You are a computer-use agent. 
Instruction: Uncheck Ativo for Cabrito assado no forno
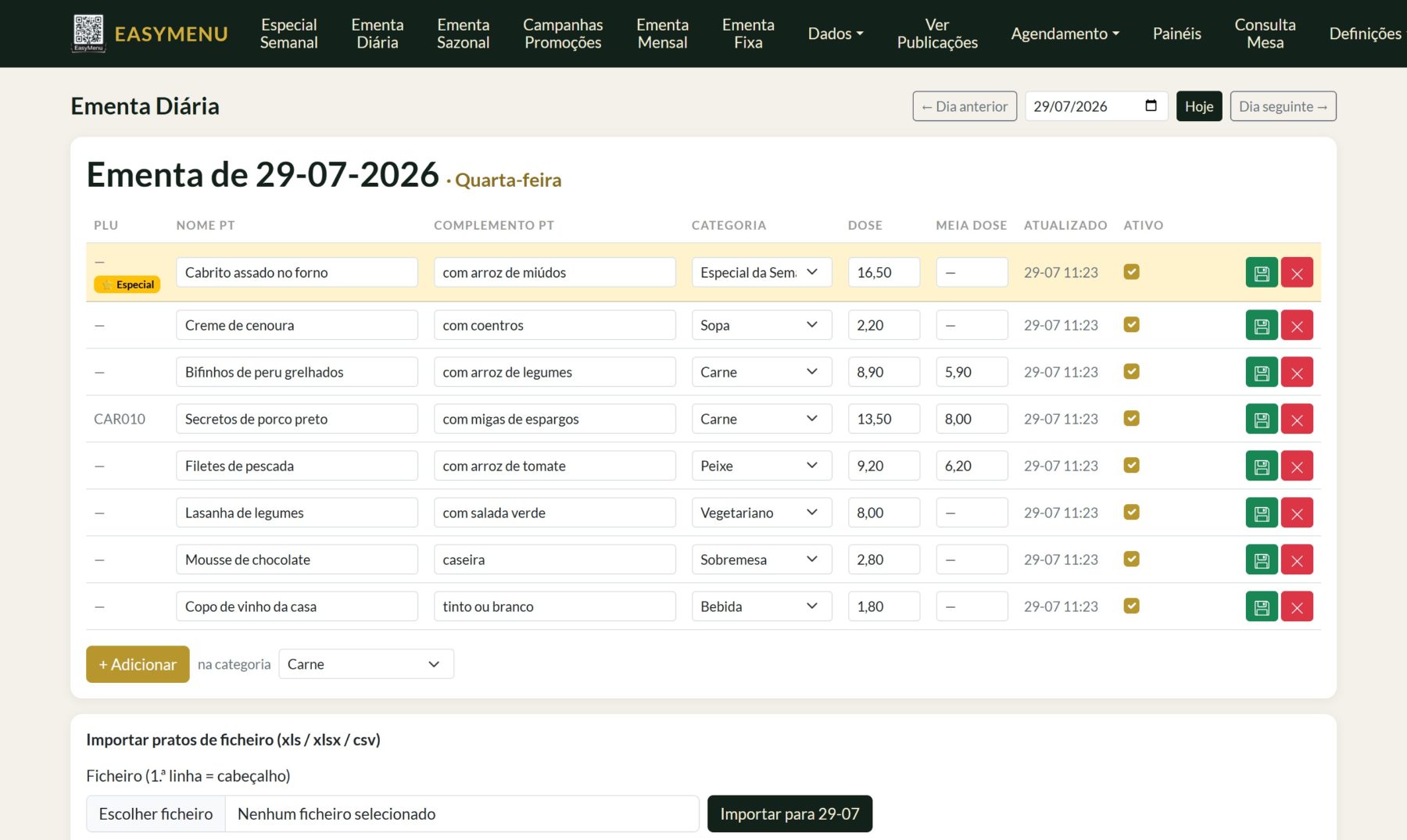click(1131, 271)
